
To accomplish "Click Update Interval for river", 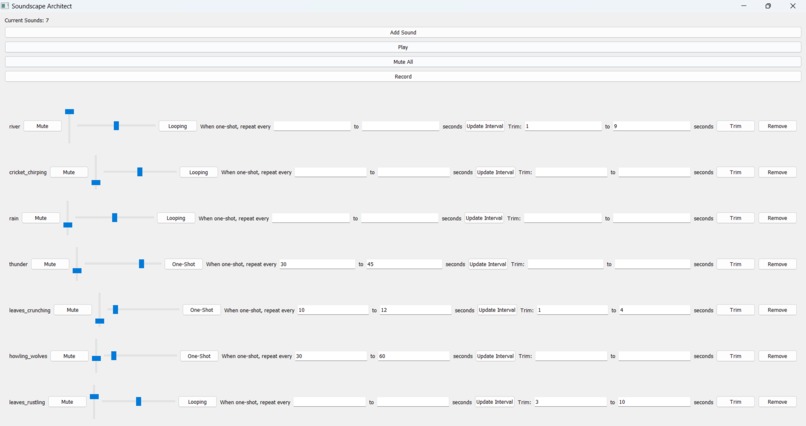I will point(485,126).
